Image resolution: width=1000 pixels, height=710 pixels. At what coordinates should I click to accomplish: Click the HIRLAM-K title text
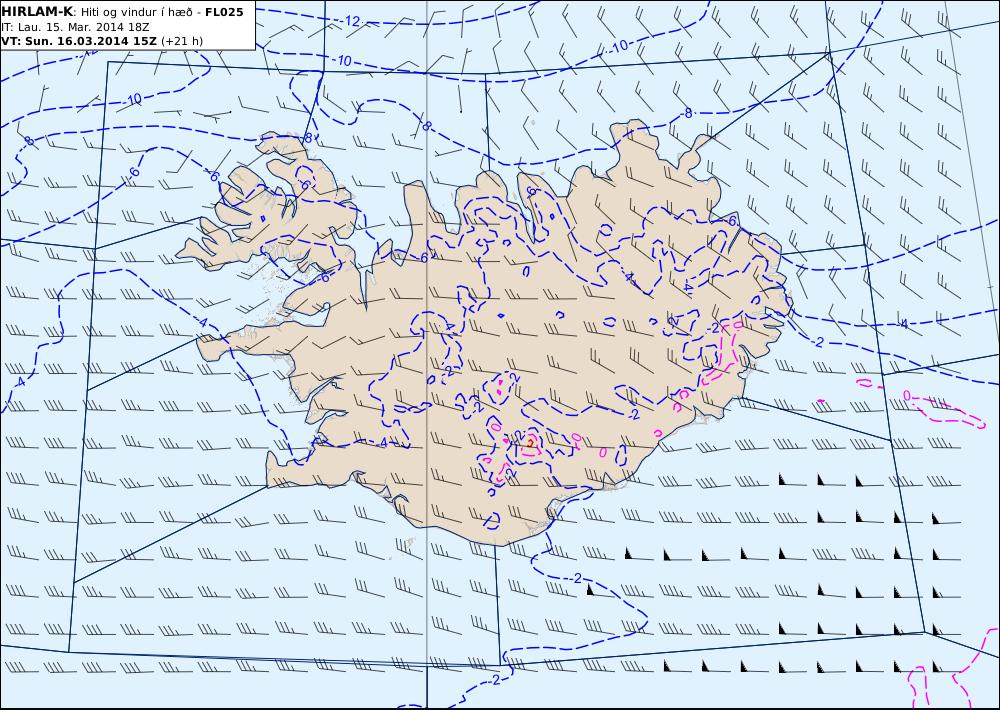38,12
